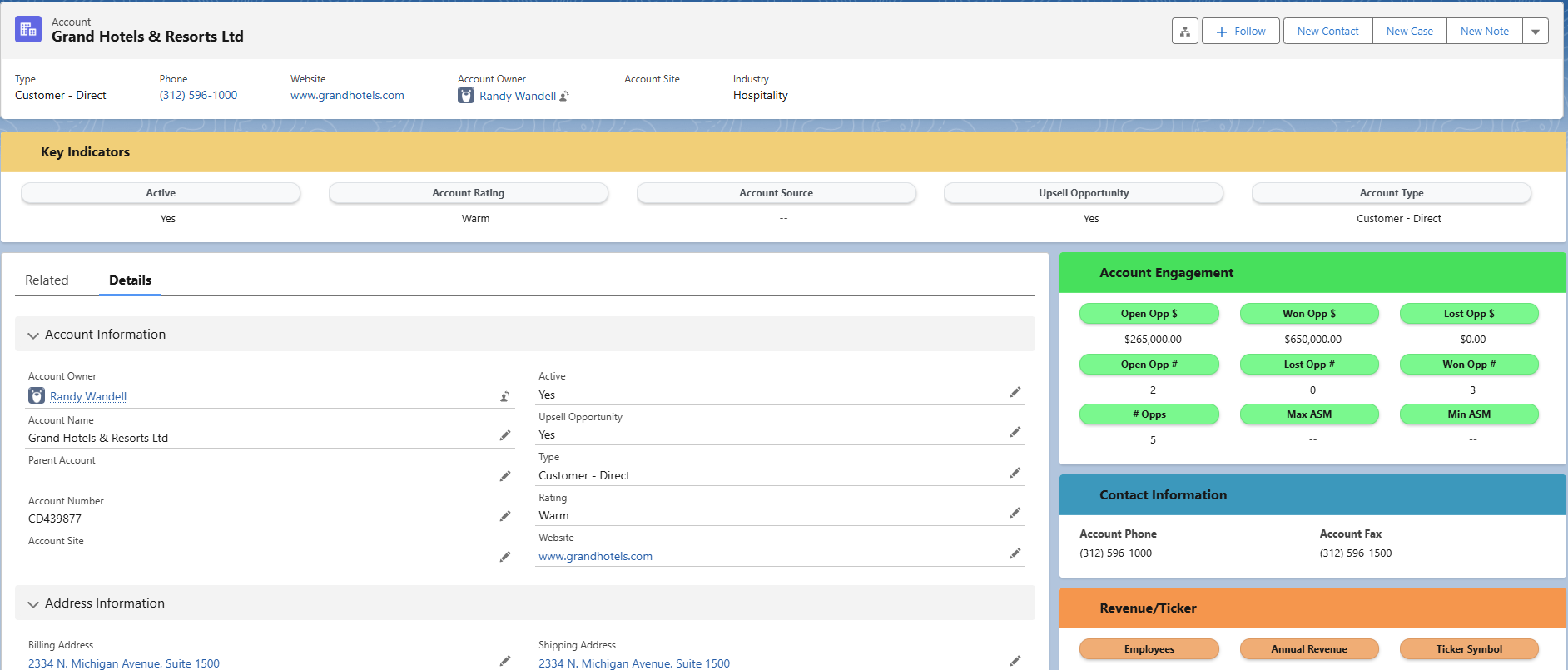Screen dimensions: 1568x670
Task: Collapse the Address Information section
Action: 33,604
